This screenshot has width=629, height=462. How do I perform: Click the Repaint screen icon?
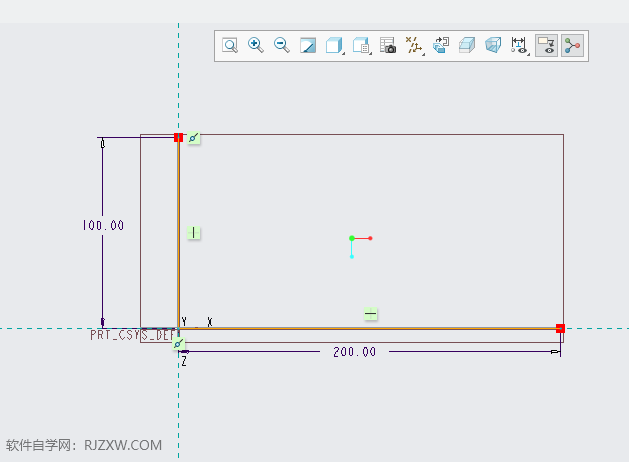coord(308,45)
